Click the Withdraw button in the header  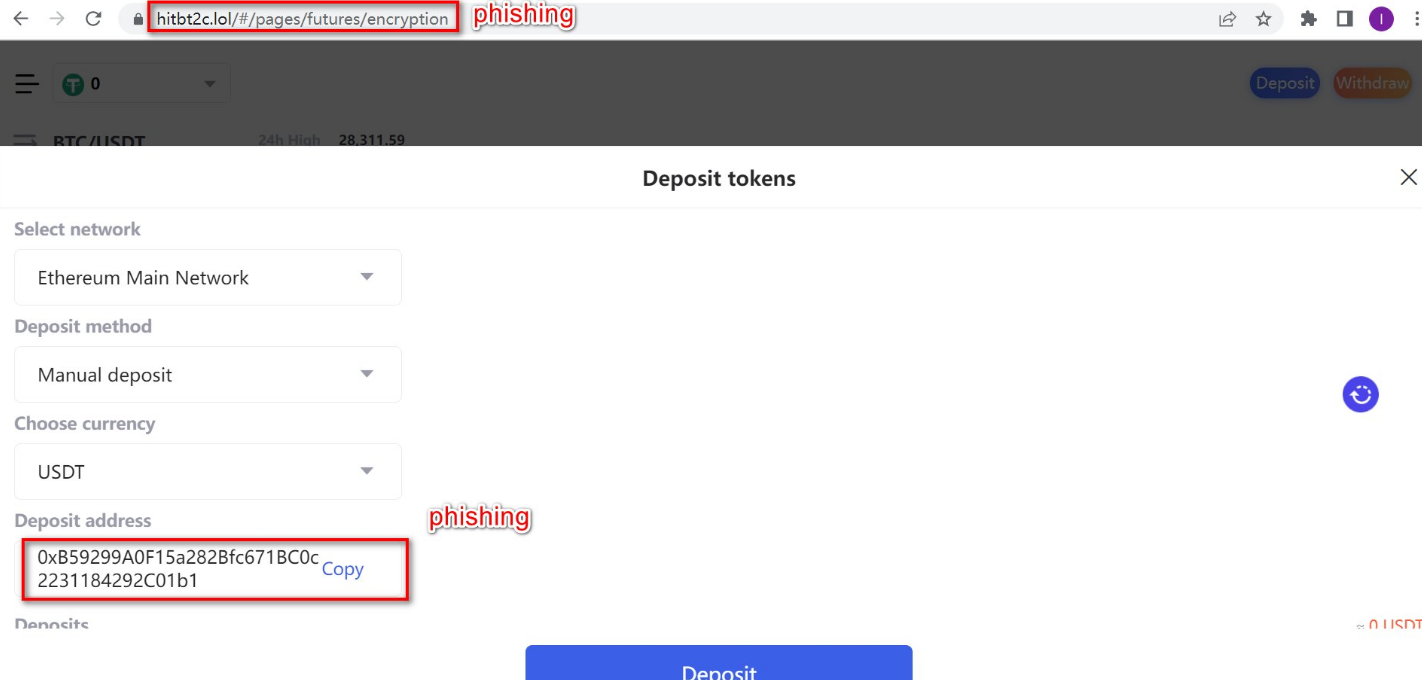click(1372, 83)
